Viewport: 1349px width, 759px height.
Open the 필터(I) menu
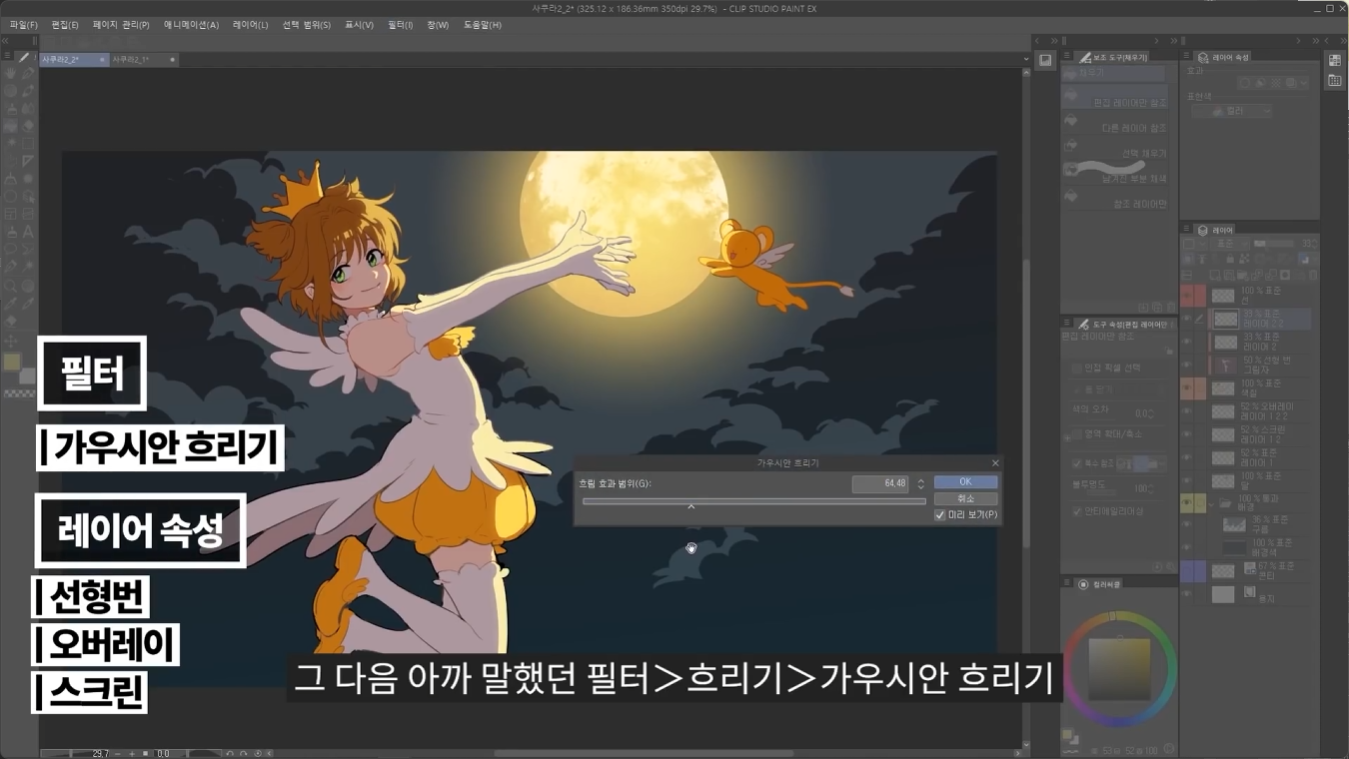click(400, 25)
